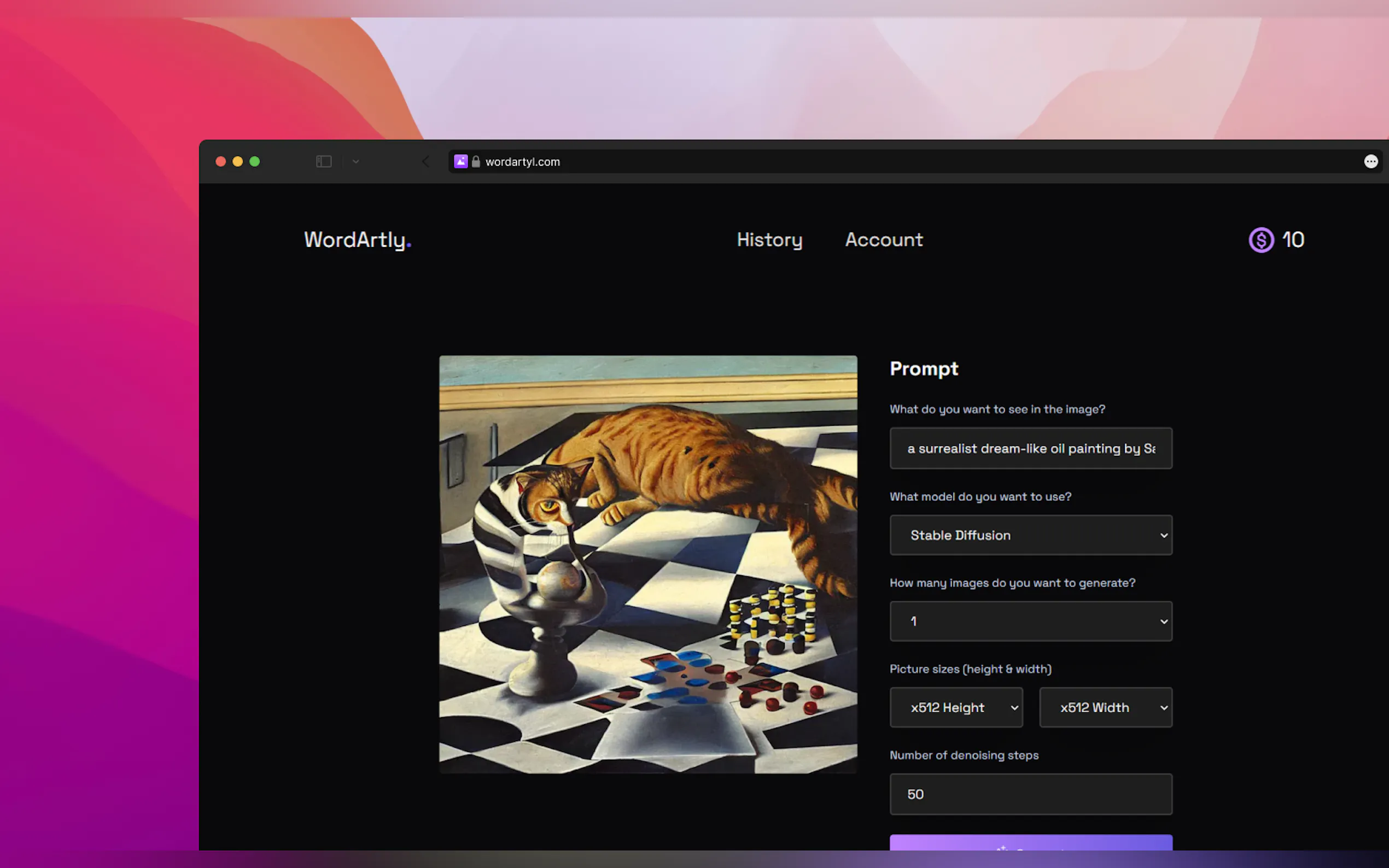1389x868 pixels.
Task: Open the Account page
Action: click(x=884, y=240)
